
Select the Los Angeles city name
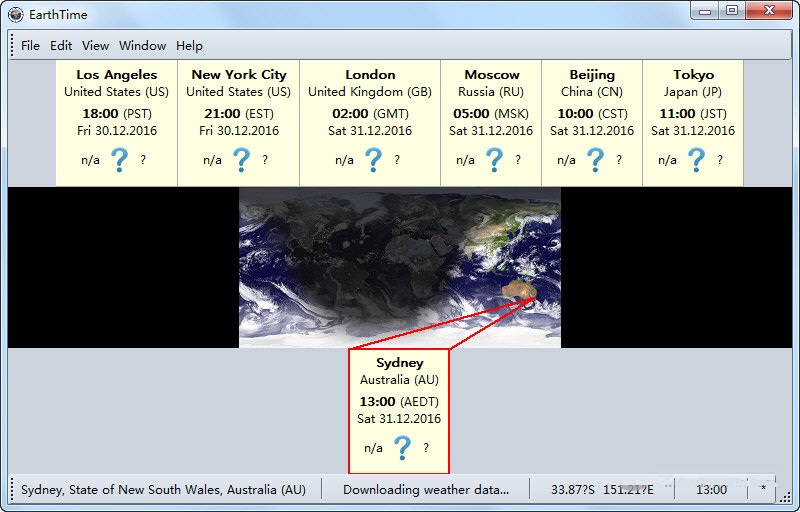117,74
